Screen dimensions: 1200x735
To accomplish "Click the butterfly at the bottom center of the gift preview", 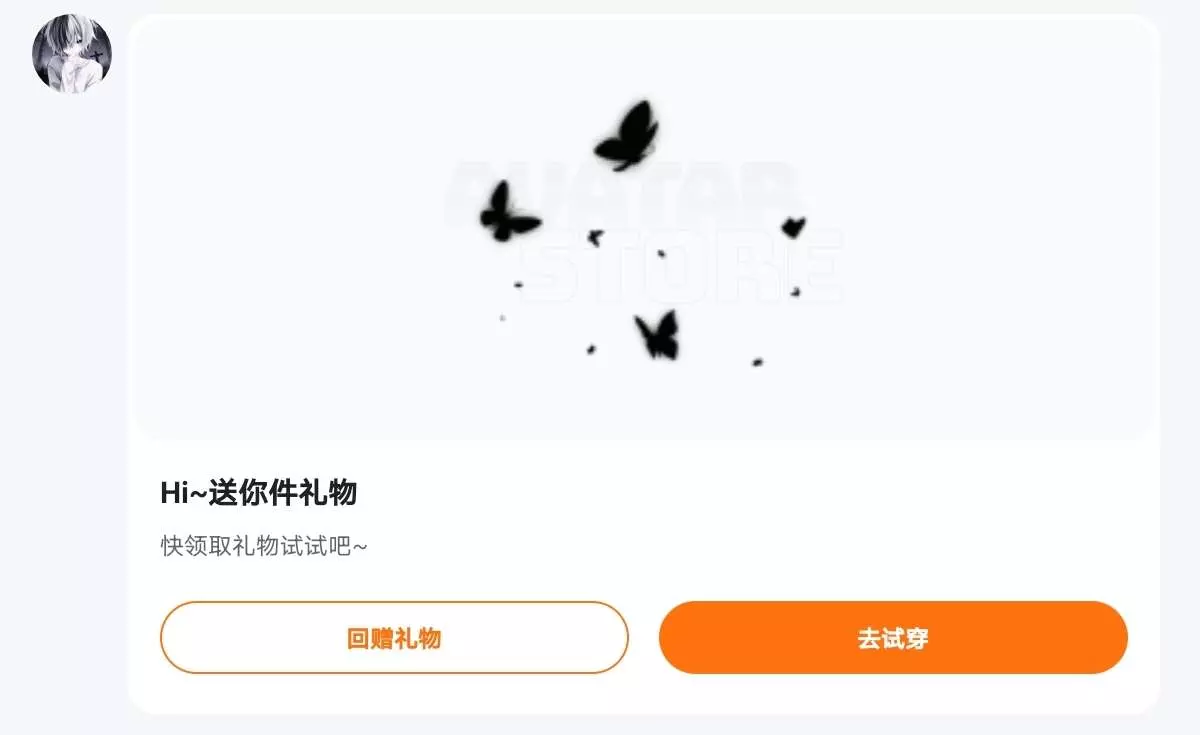I will [x=657, y=335].
